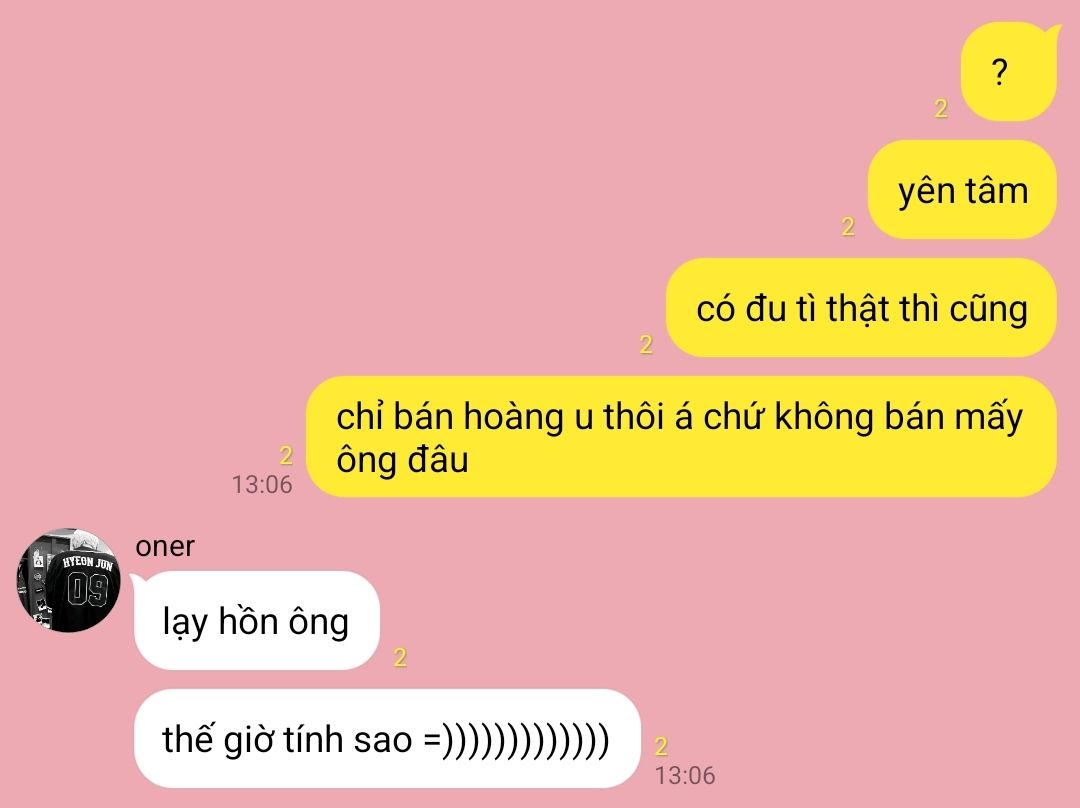
Task: Tap the "chỉ bán hoàng u thôi" message
Action: coord(681,437)
